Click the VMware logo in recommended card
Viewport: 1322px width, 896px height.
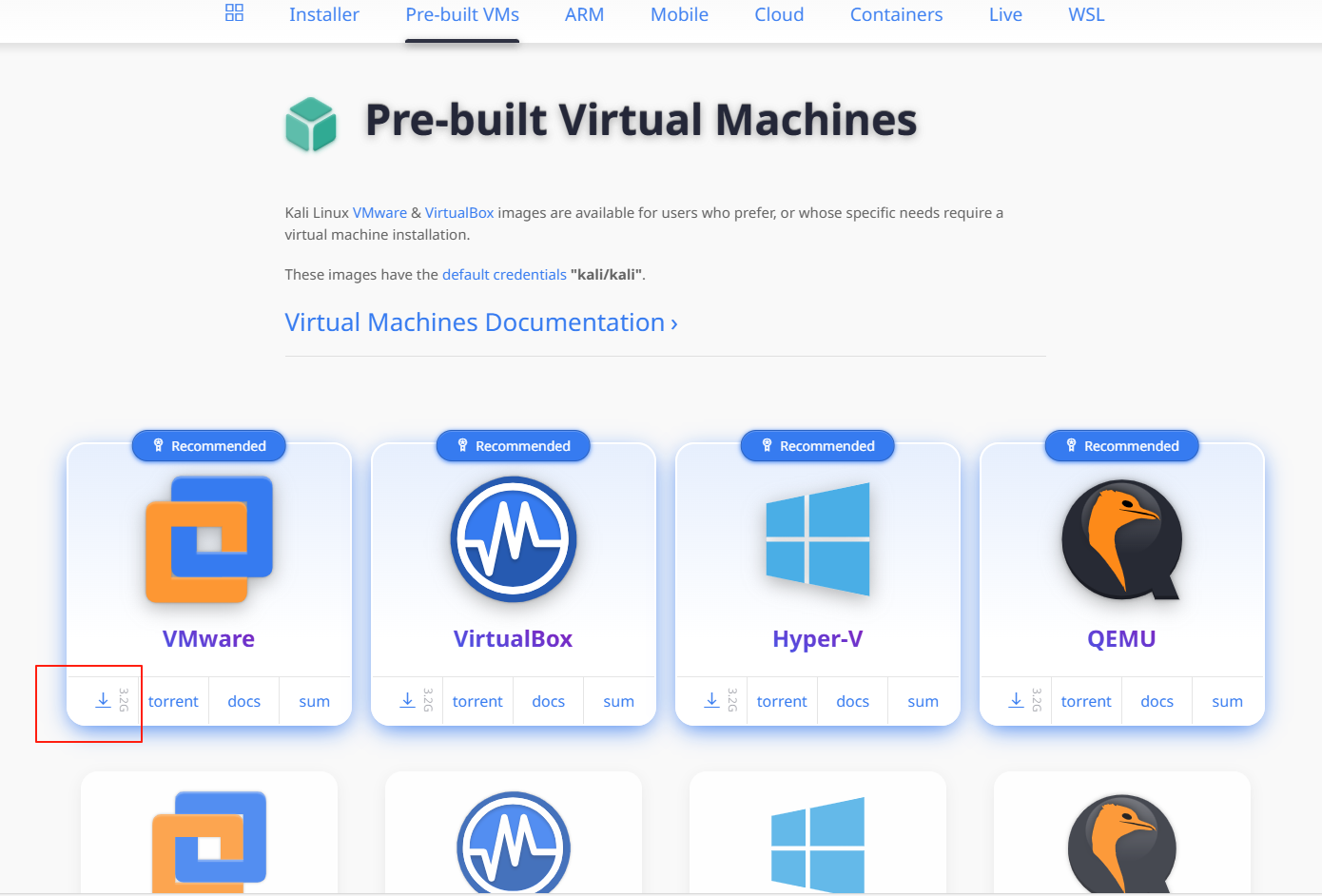tap(209, 539)
